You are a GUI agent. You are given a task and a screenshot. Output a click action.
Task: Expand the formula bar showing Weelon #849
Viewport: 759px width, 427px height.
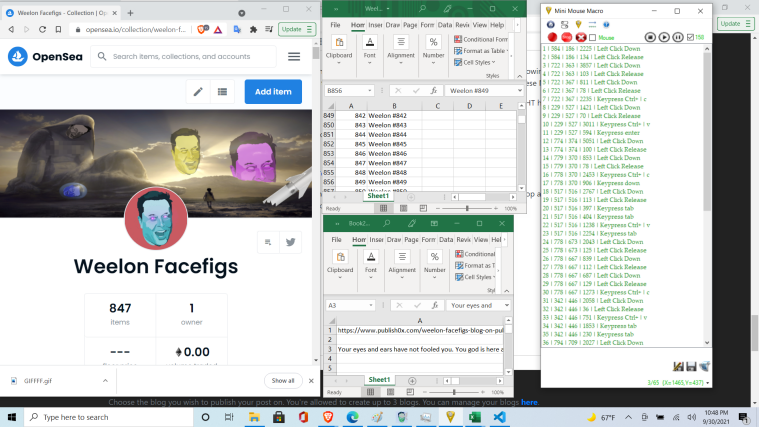pos(520,91)
